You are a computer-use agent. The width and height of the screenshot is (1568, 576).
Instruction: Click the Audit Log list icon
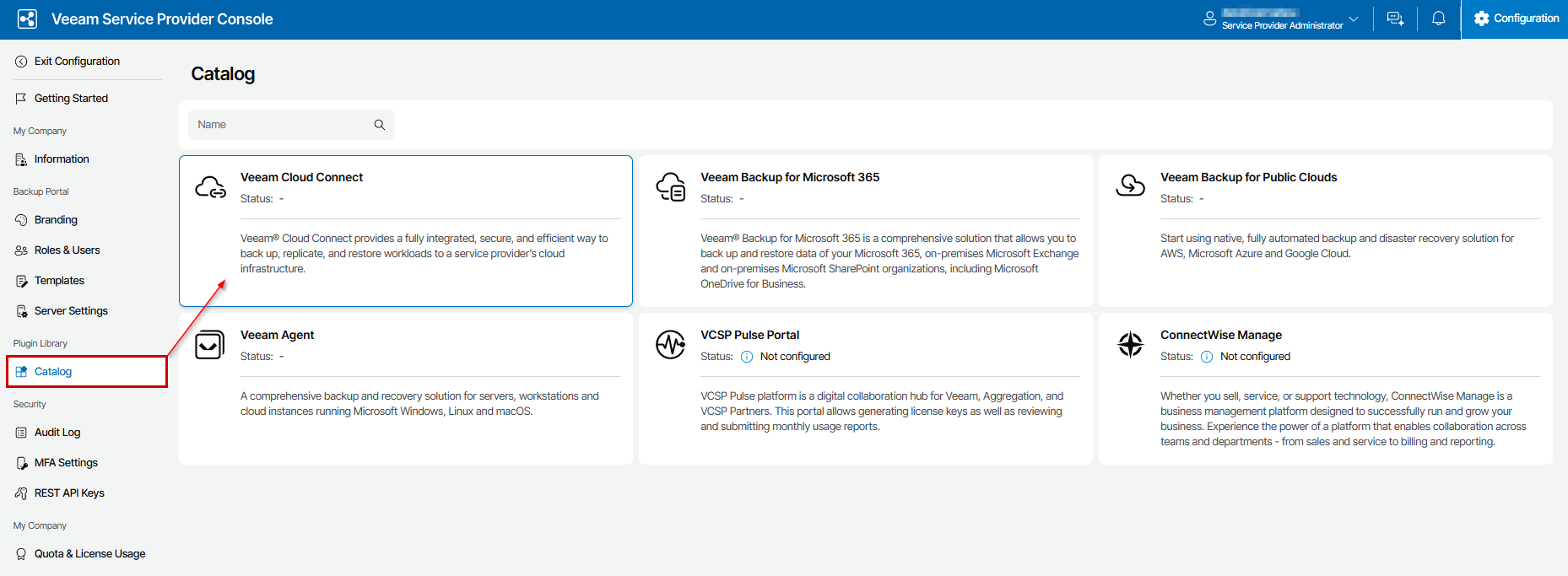pos(21,433)
